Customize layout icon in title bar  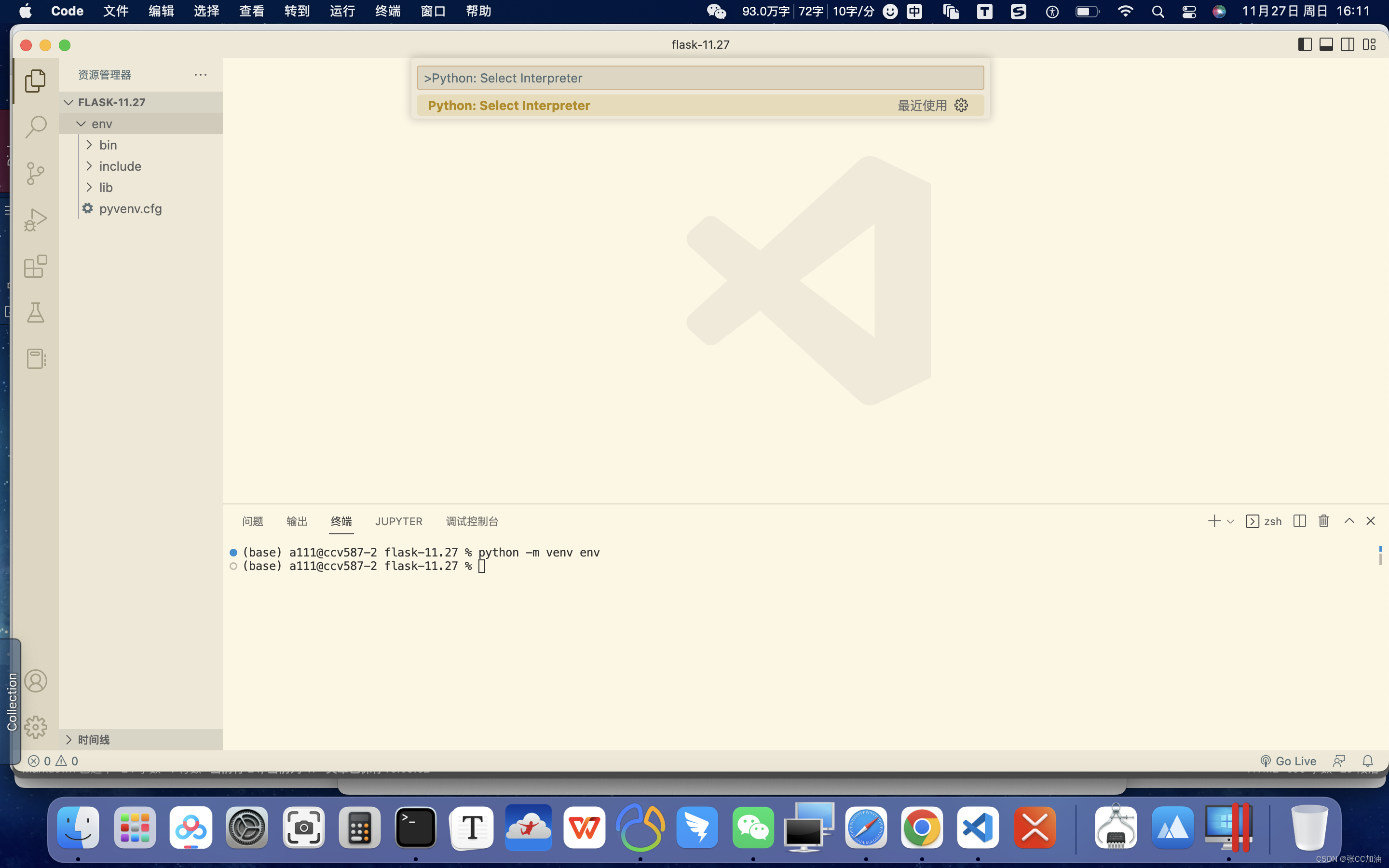pyautogui.click(x=1370, y=44)
